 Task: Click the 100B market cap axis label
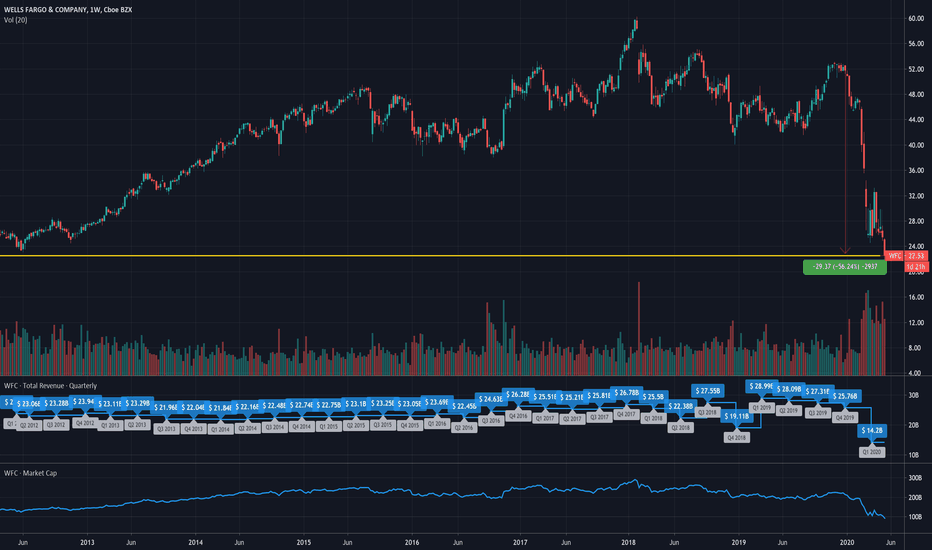tap(915, 517)
